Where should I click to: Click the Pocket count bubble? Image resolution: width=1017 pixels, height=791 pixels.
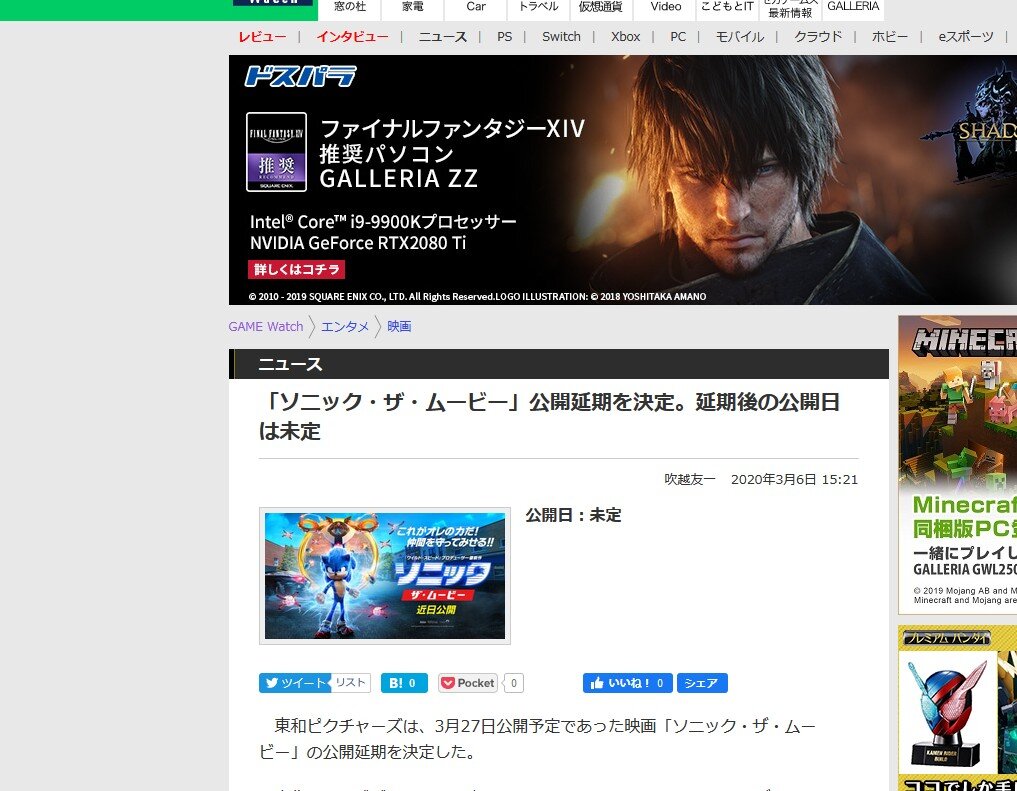coord(514,683)
